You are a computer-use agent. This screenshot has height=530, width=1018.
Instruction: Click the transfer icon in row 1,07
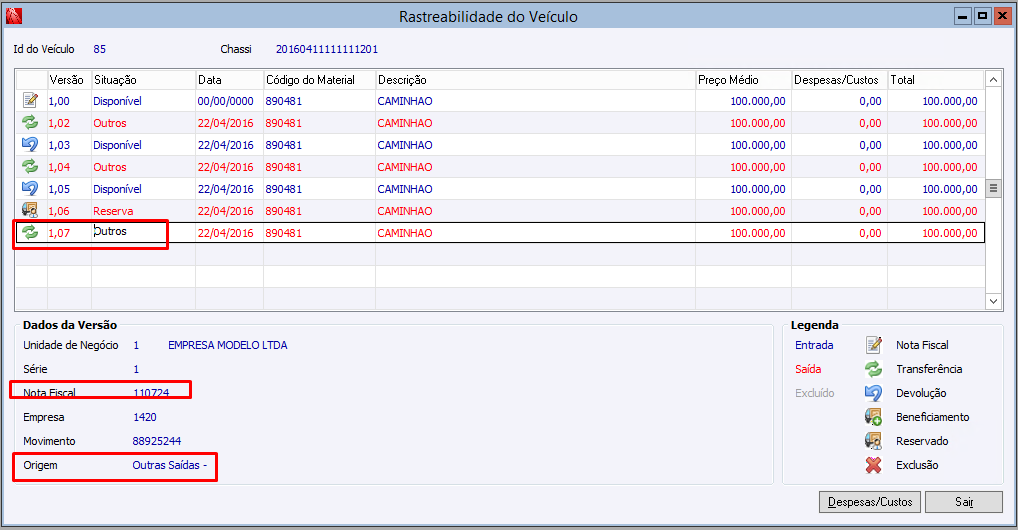(x=30, y=232)
